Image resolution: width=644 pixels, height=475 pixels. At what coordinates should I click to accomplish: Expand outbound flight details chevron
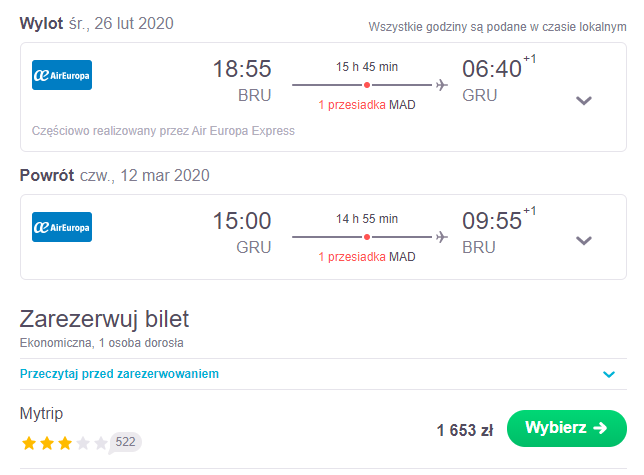pos(584,101)
